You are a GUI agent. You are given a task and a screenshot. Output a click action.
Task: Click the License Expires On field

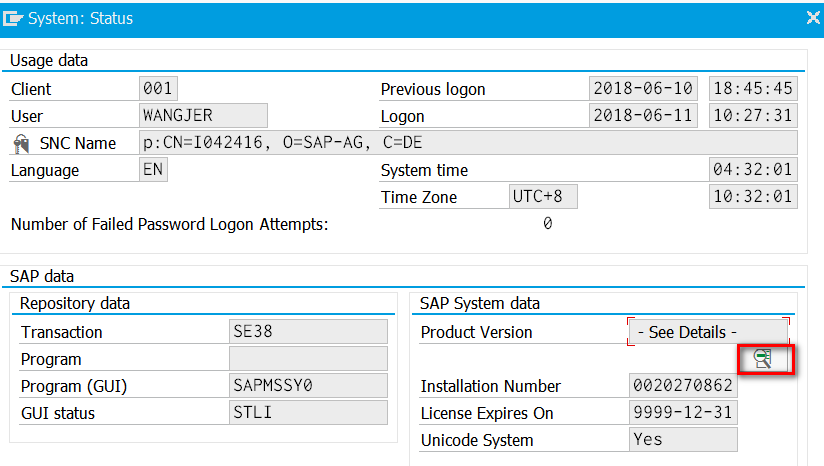[x=683, y=413]
